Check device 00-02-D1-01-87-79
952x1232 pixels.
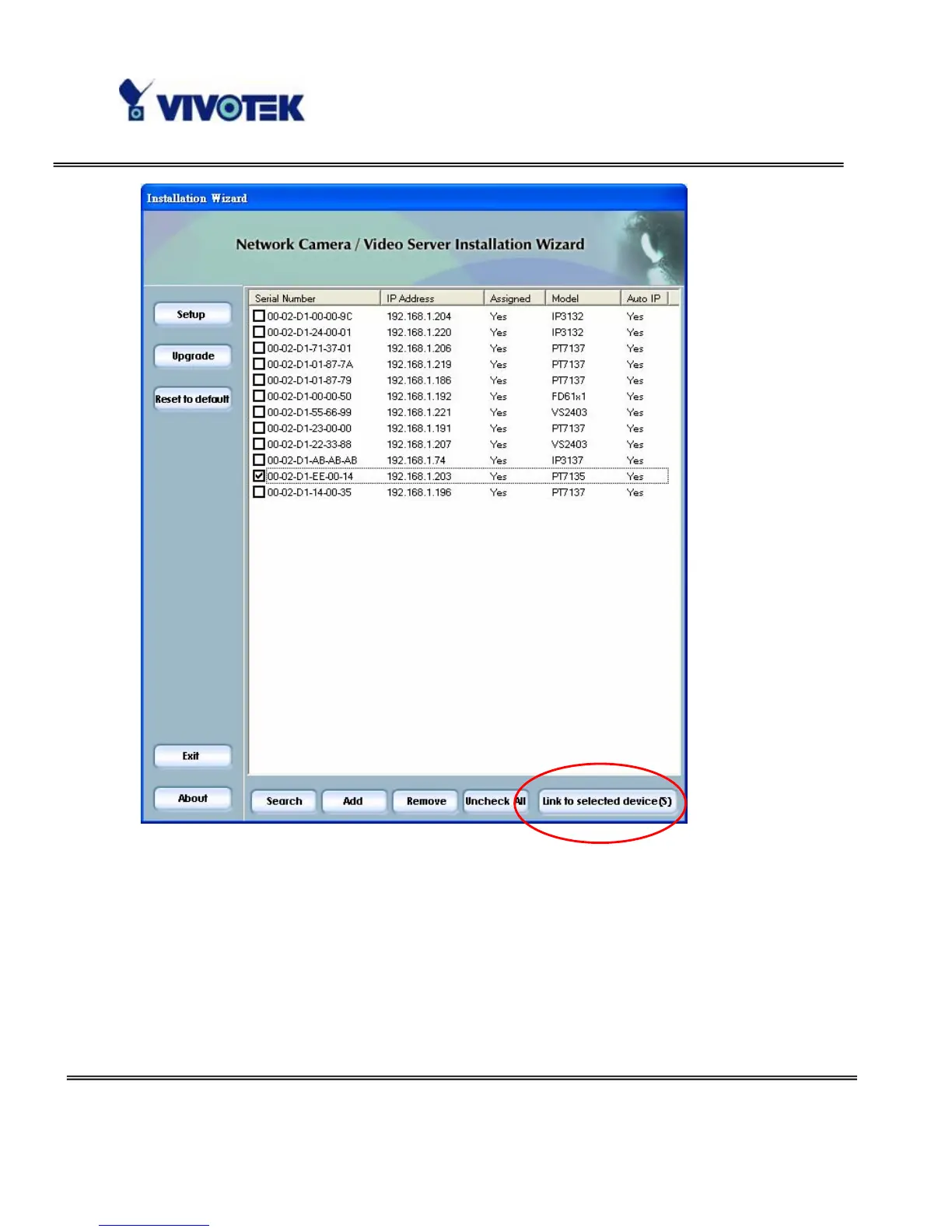(x=259, y=380)
